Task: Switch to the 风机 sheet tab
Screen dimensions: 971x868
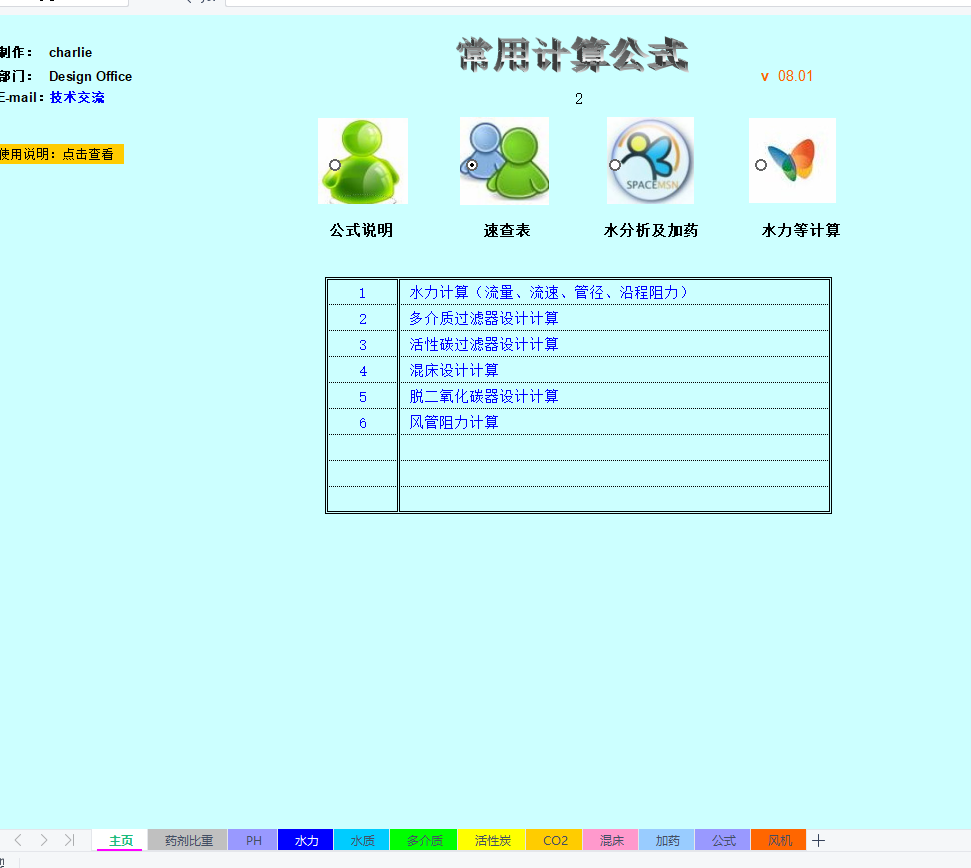Action: pos(779,840)
